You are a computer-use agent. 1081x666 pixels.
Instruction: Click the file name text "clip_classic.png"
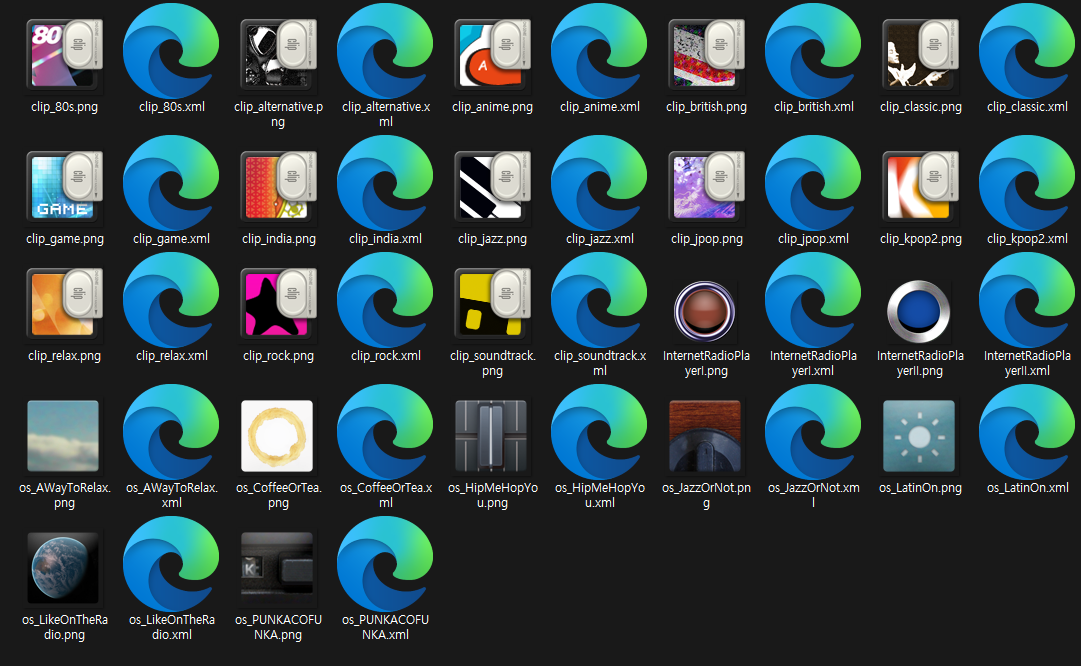[x=920, y=107]
